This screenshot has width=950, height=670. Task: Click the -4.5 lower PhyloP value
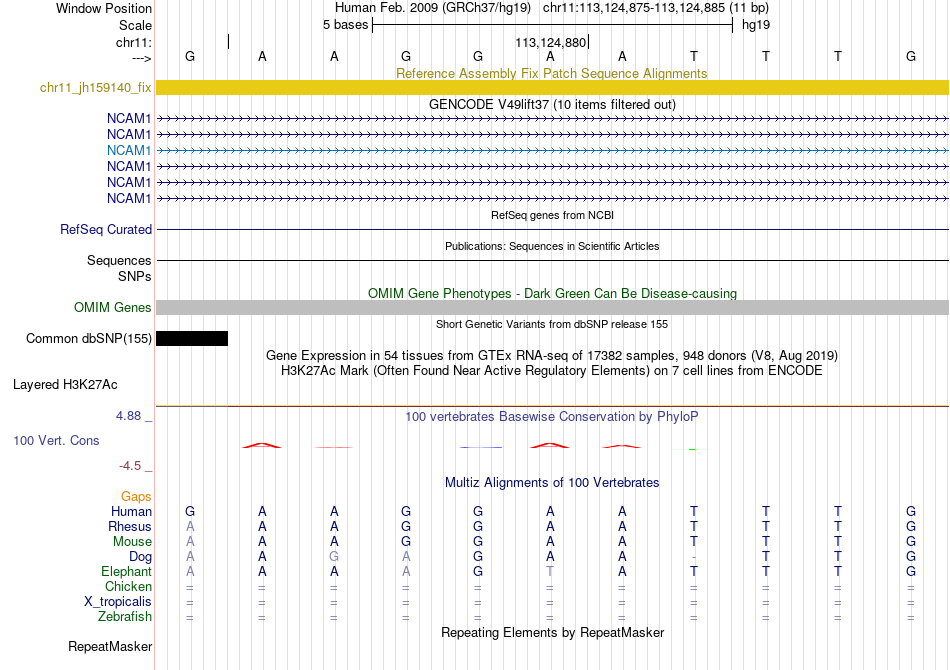130,465
